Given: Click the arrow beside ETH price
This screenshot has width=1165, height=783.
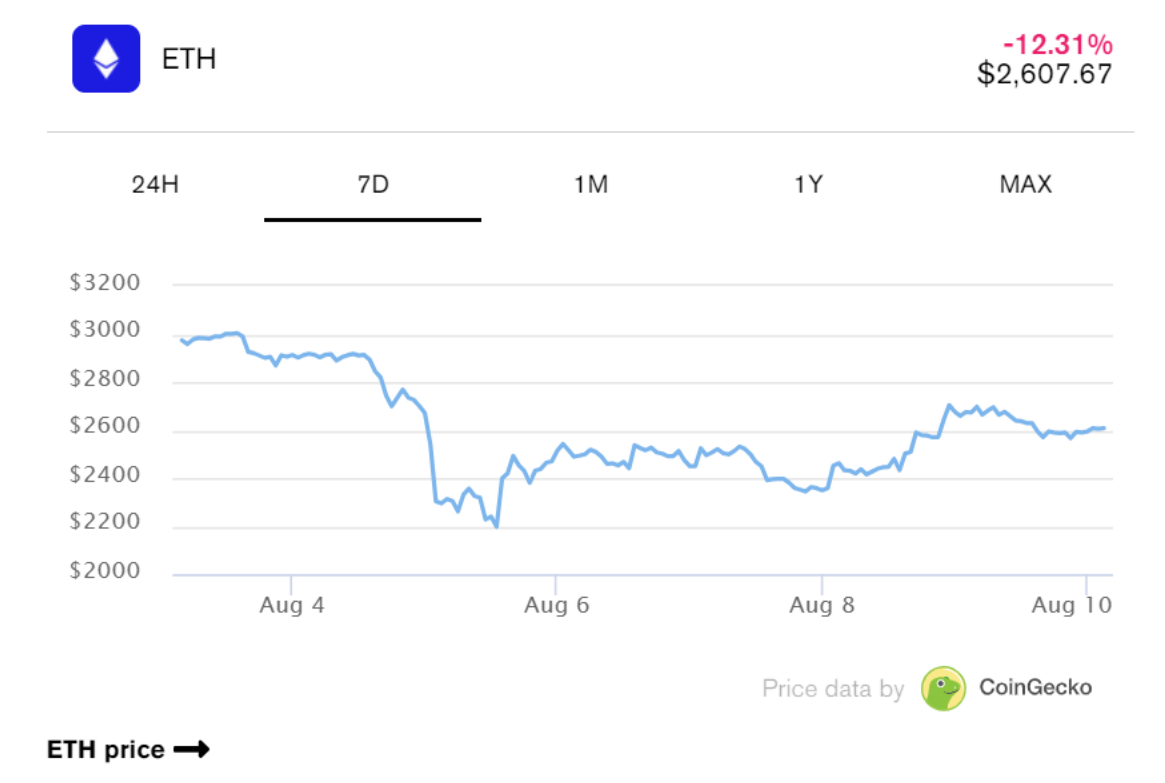Looking at the screenshot, I should pyautogui.click(x=191, y=749).
